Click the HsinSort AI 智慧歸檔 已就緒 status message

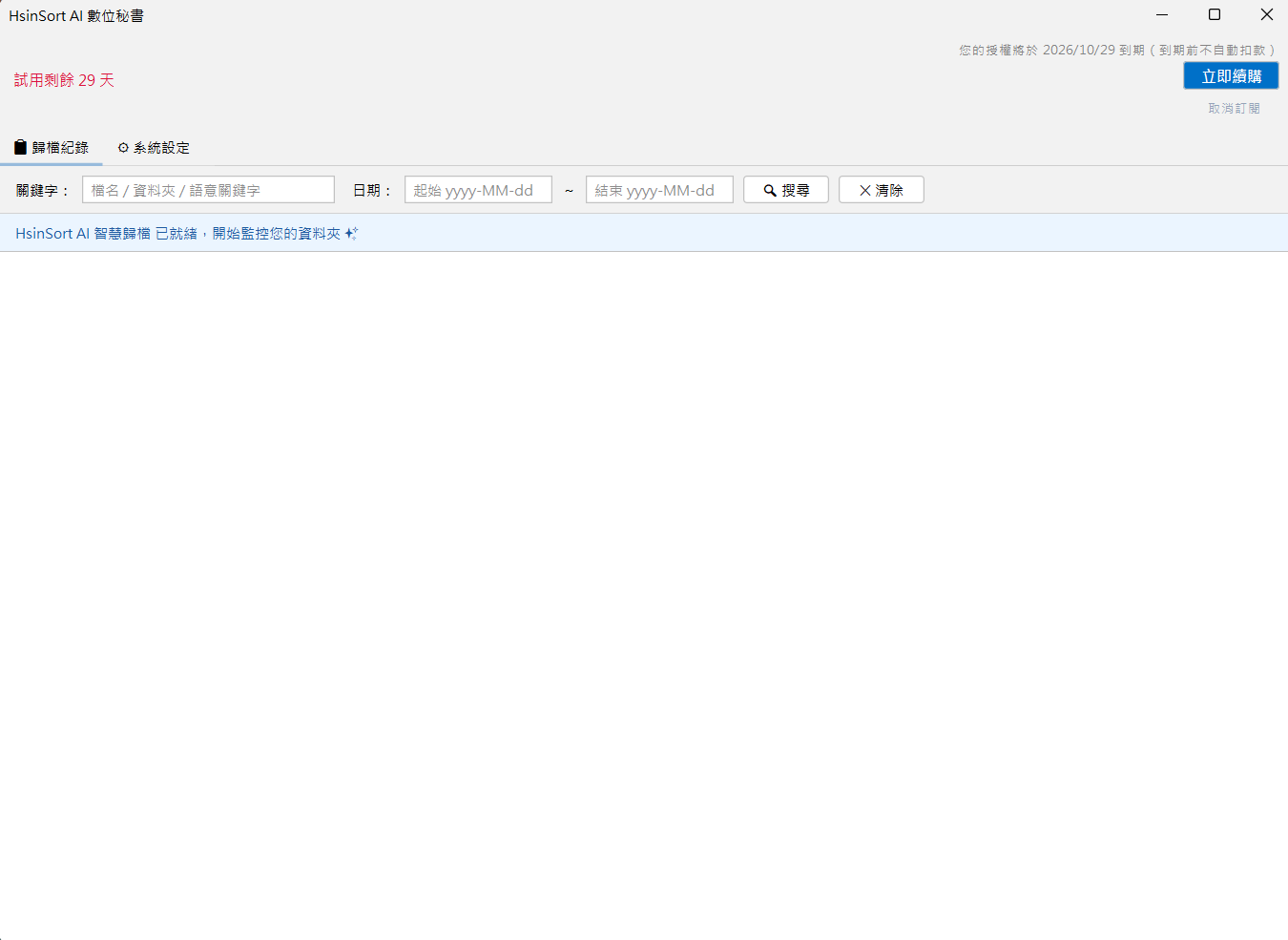186,233
